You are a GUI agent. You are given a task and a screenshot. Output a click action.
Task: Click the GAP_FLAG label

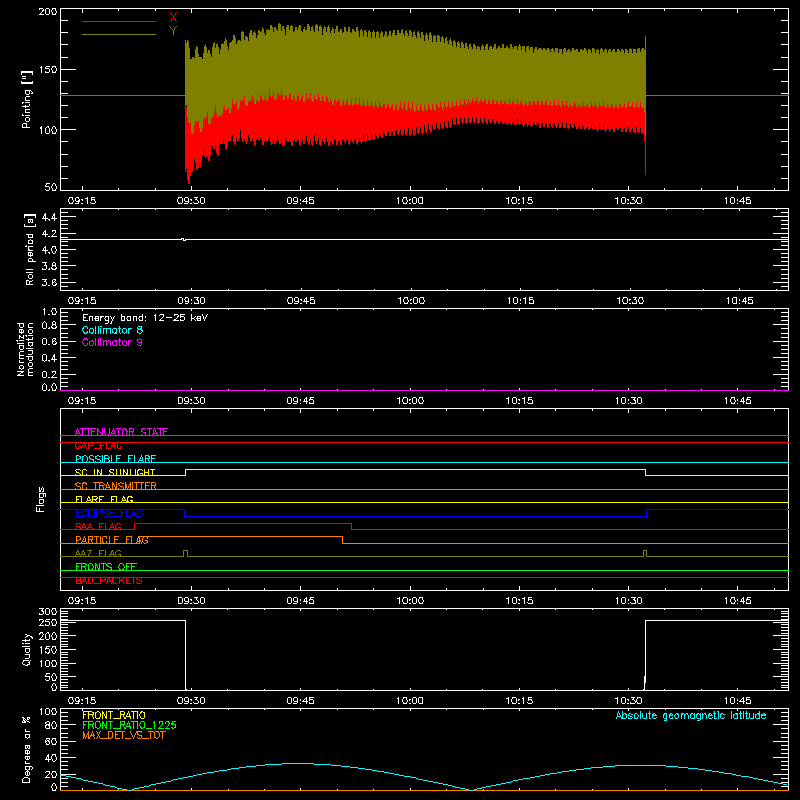[x=98, y=445]
